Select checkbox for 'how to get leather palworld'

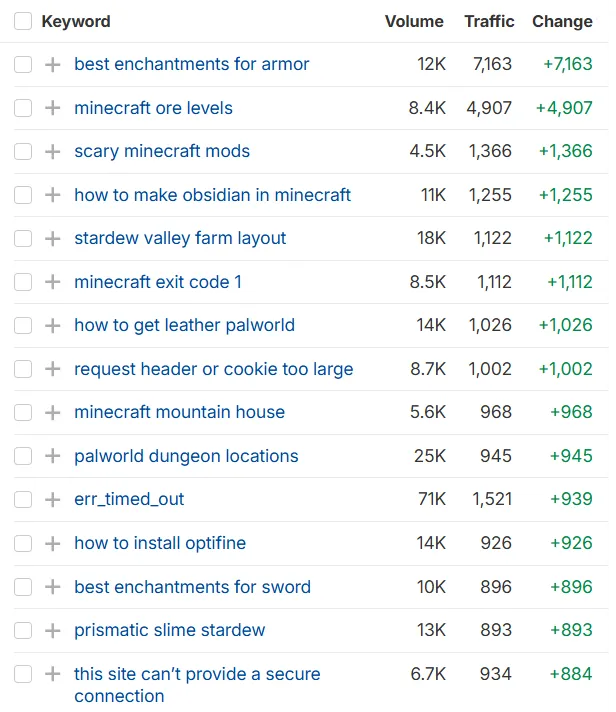tap(23, 326)
